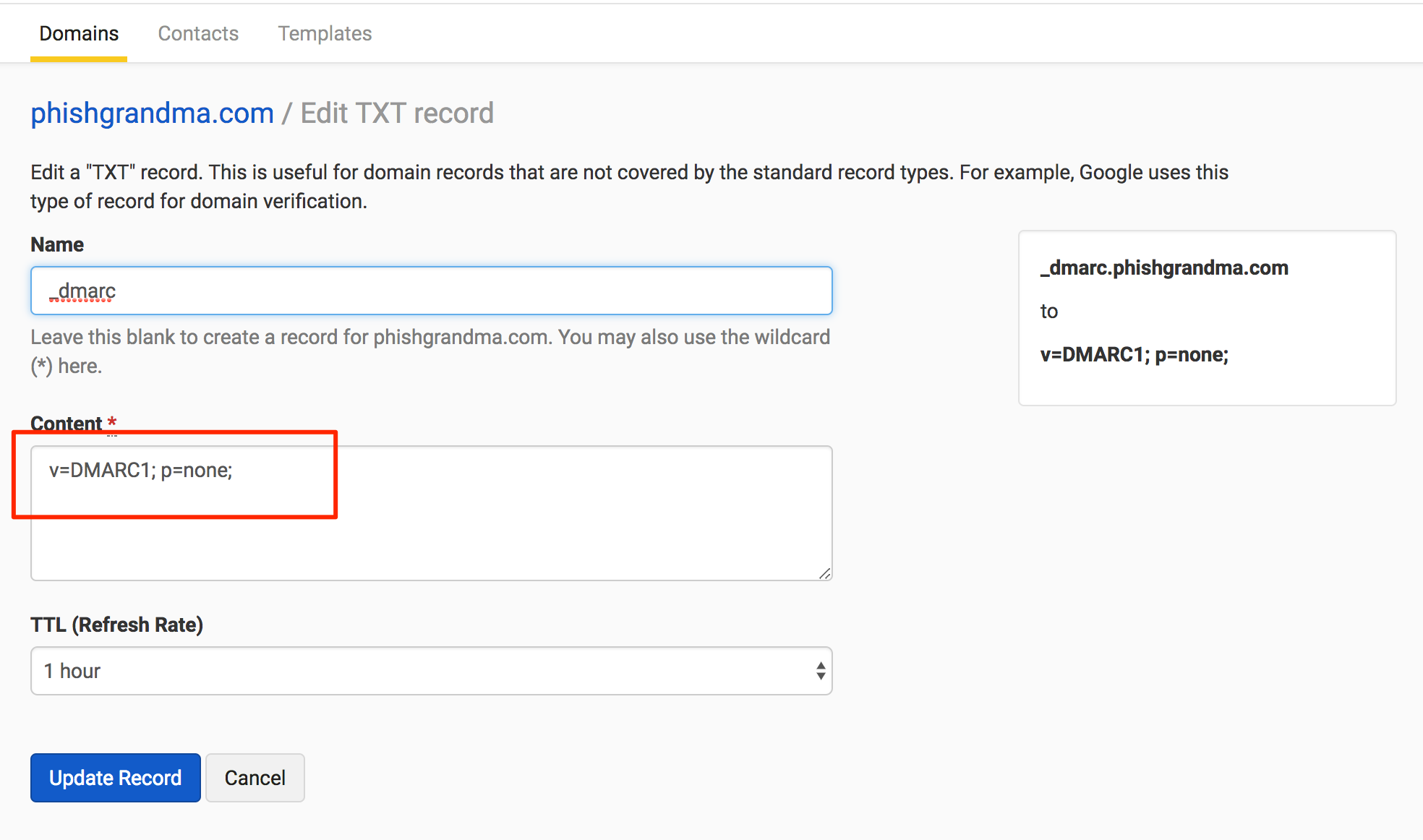This screenshot has height=840, width=1423.
Task: Click the Cancel button
Action: (x=255, y=778)
